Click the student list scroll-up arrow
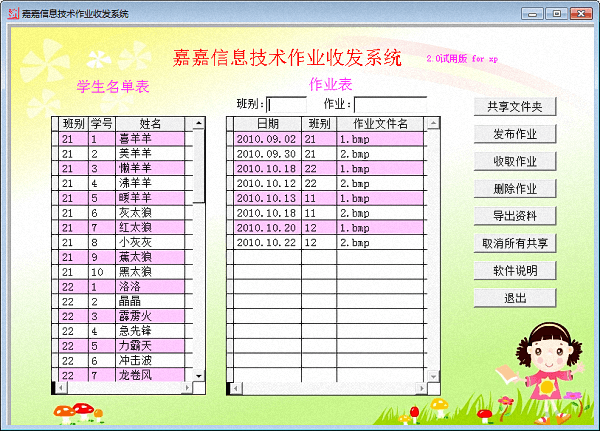 (x=198, y=124)
